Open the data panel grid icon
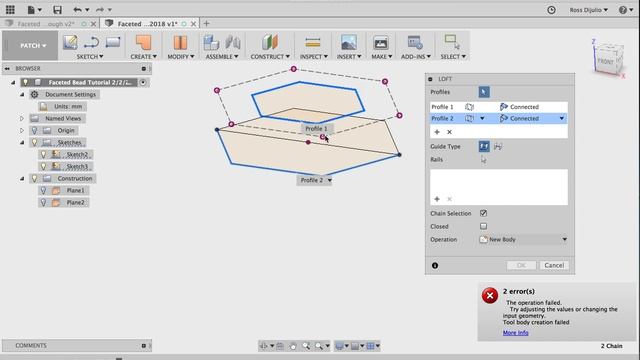Viewport: 640px width, 360px height. pos(10,9)
